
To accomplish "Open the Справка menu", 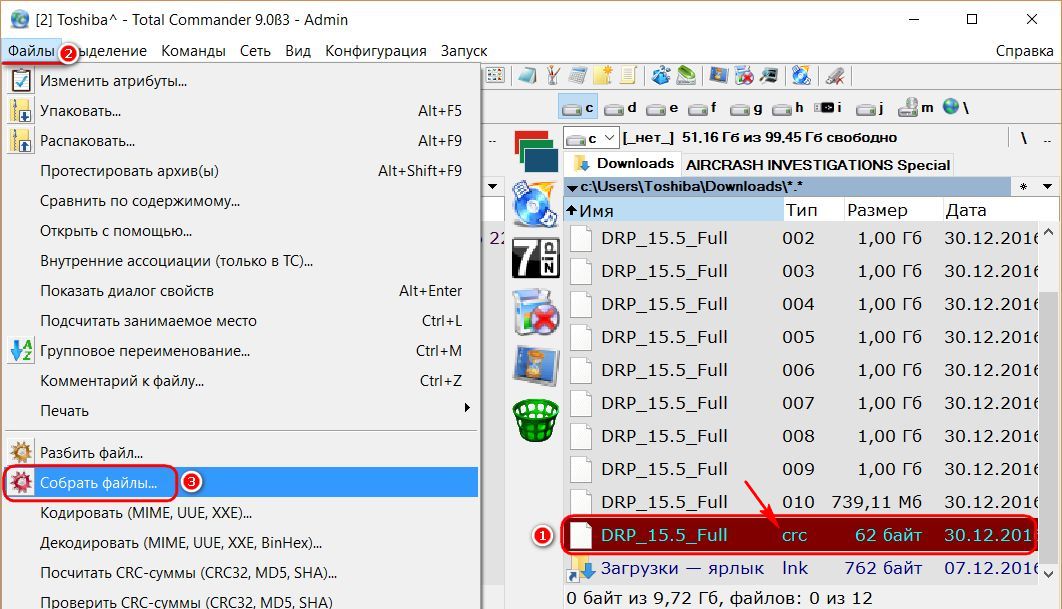I will click(1024, 51).
